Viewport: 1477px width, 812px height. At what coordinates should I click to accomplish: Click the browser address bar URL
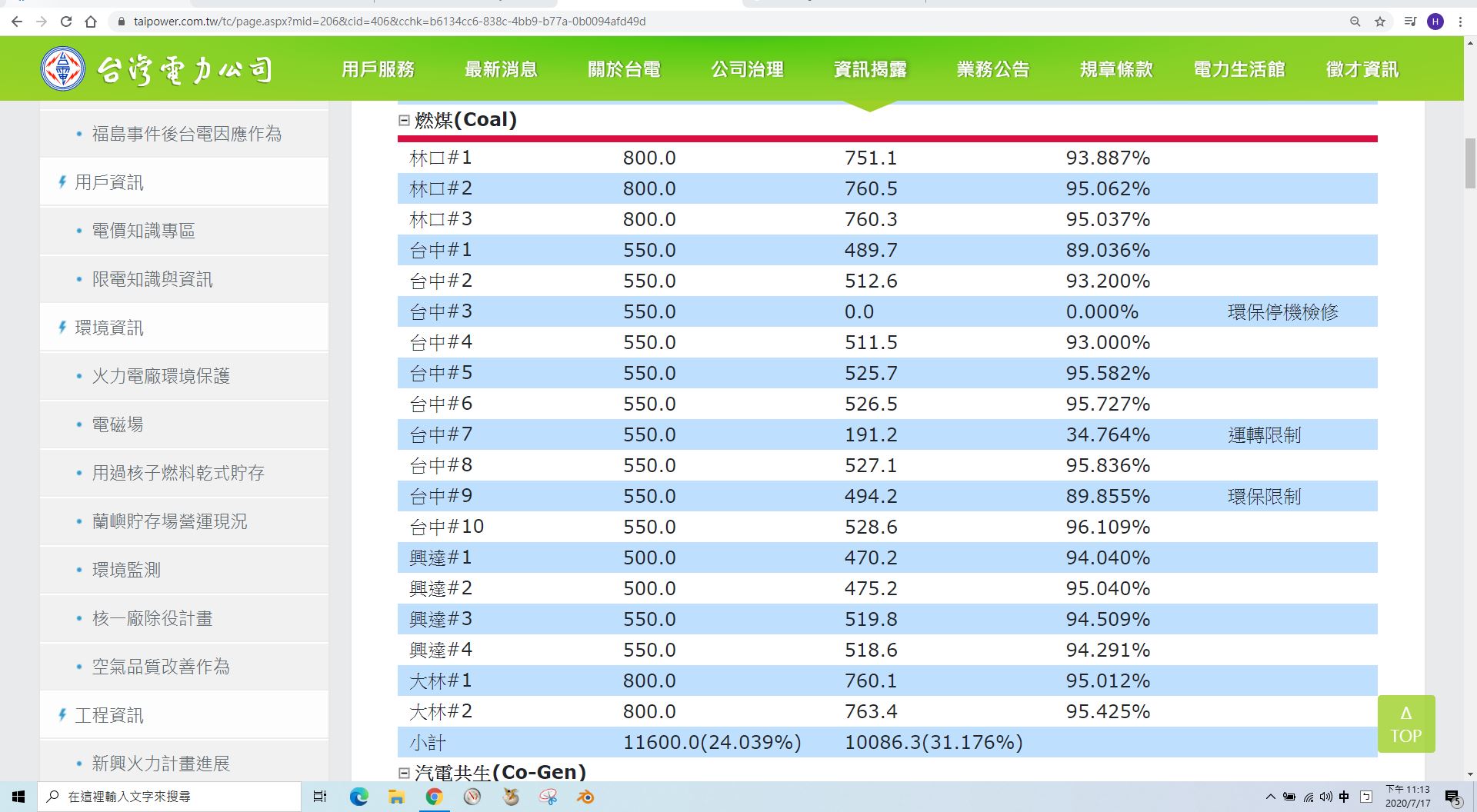click(389, 22)
